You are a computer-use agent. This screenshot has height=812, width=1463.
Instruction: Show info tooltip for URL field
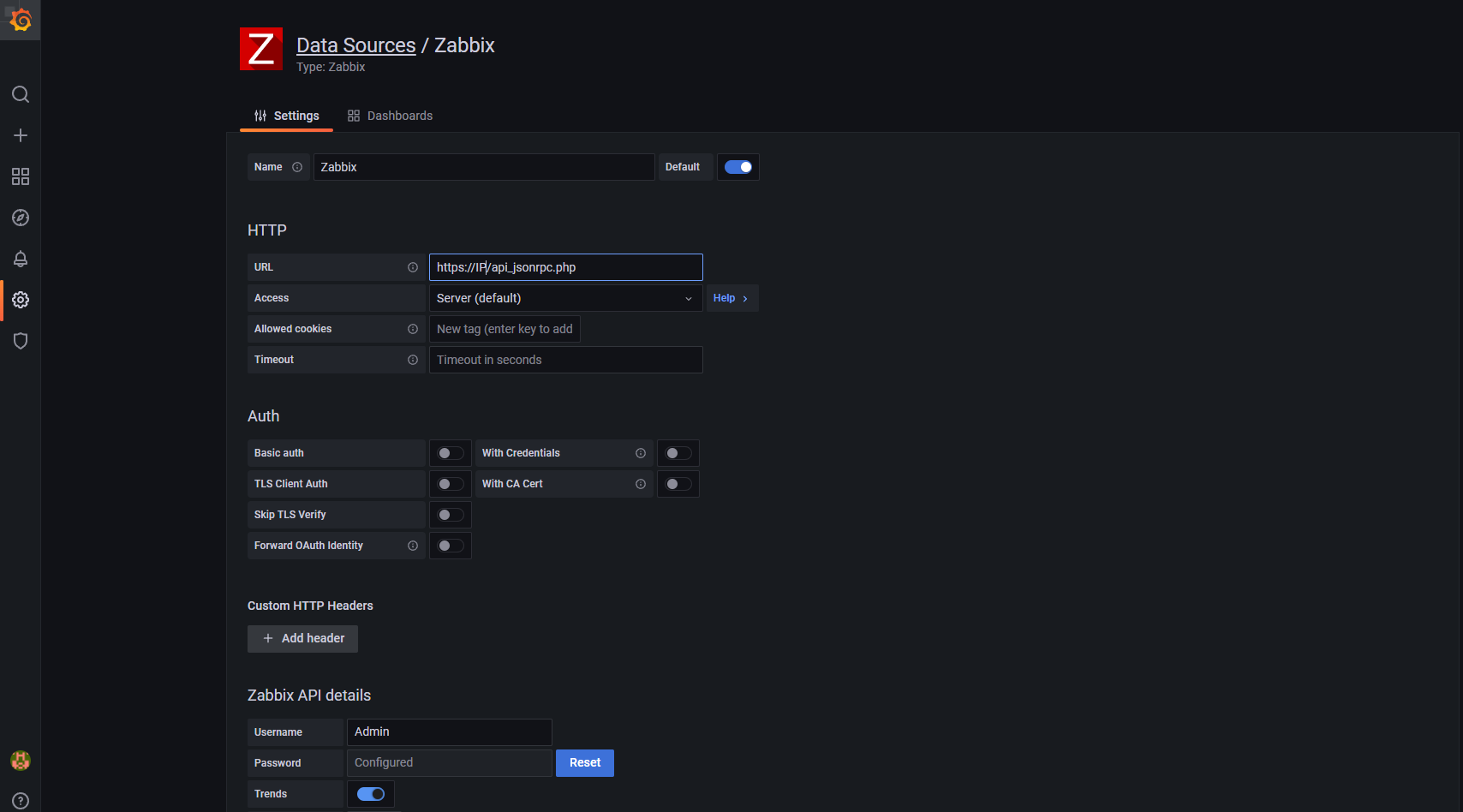(x=413, y=267)
